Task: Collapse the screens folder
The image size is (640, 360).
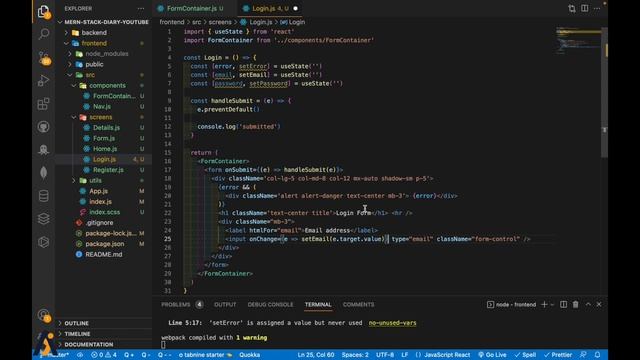Action: tap(100, 117)
